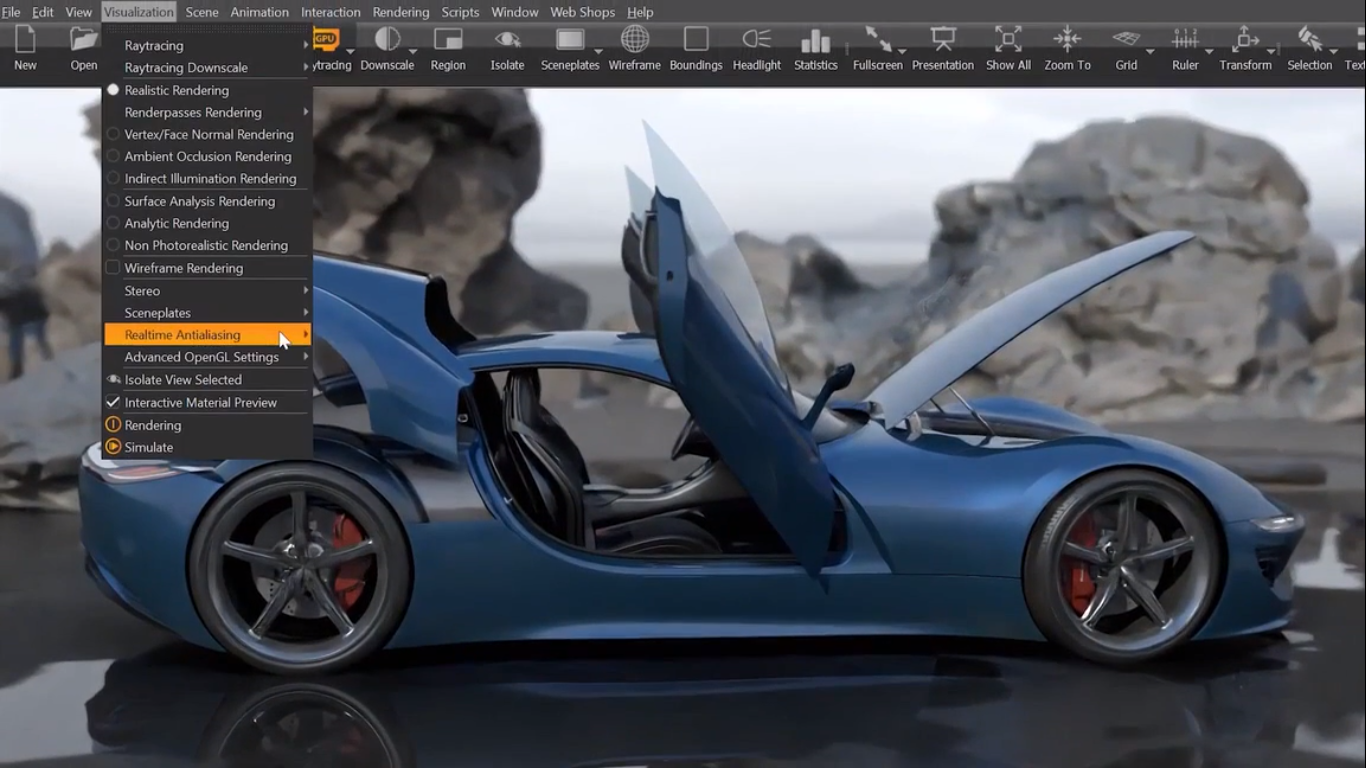The width and height of the screenshot is (1366, 768).
Task: Click the Downscale toolbar icon
Action: click(387, 40)
